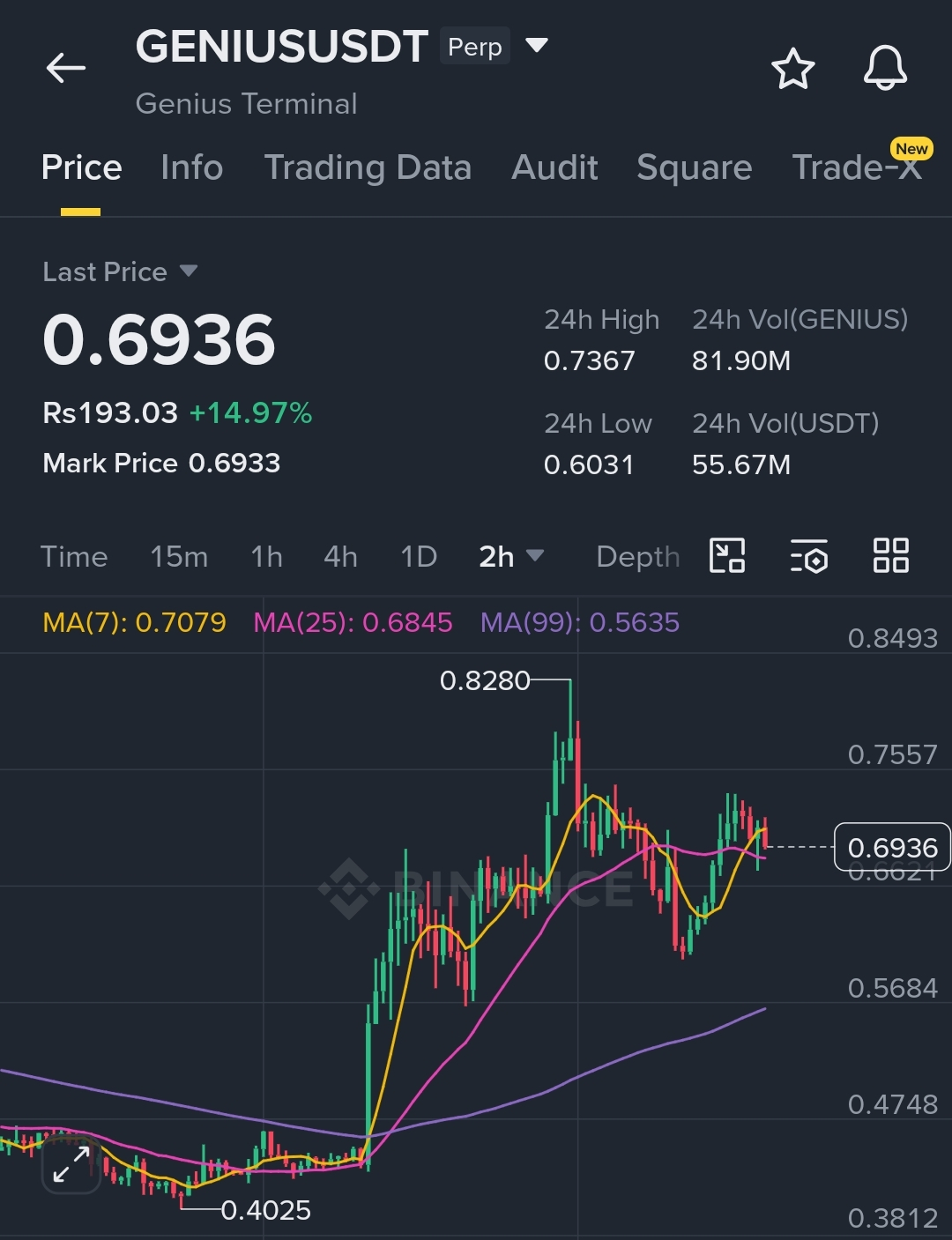
Task: Tap the large last price 0.6936
Action: coord(160,340)
